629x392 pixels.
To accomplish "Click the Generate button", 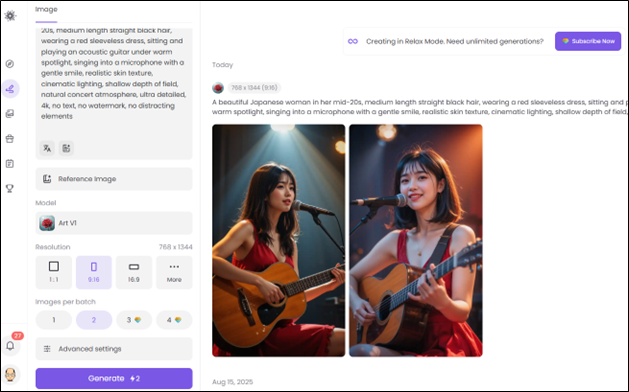I will 114,378.
